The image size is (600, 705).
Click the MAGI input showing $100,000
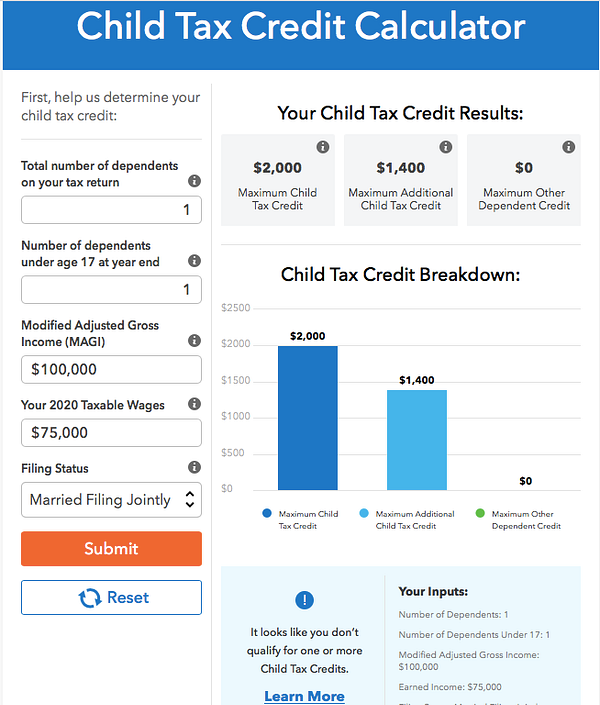click(x=111, y=369)
